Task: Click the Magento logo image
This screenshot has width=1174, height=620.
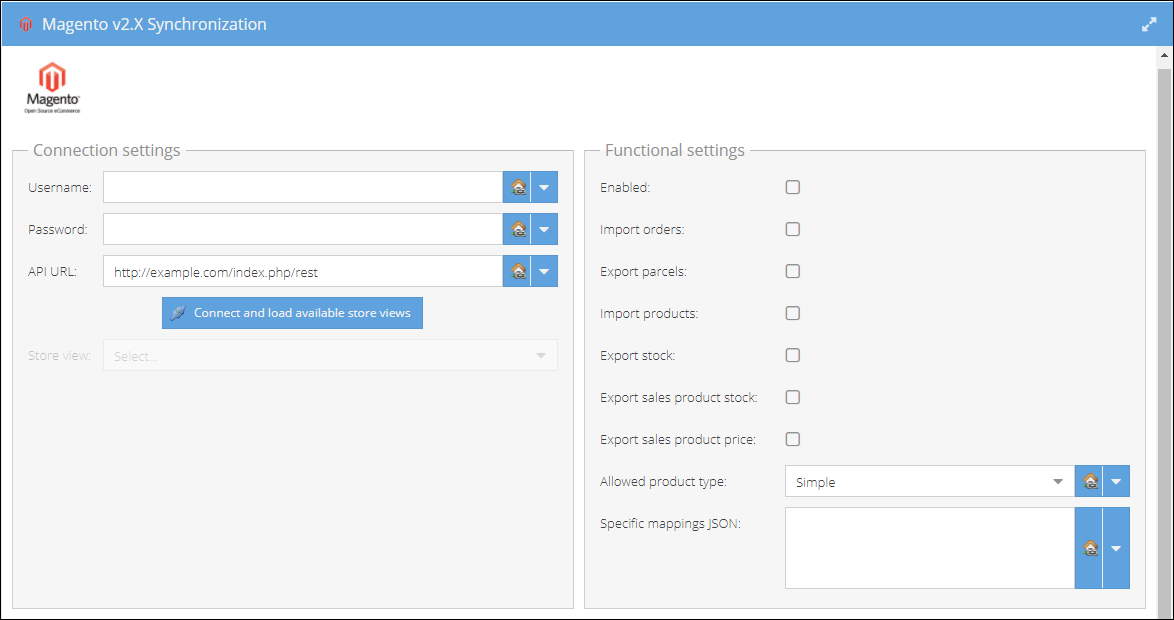Action: click(x=52, y=88)
